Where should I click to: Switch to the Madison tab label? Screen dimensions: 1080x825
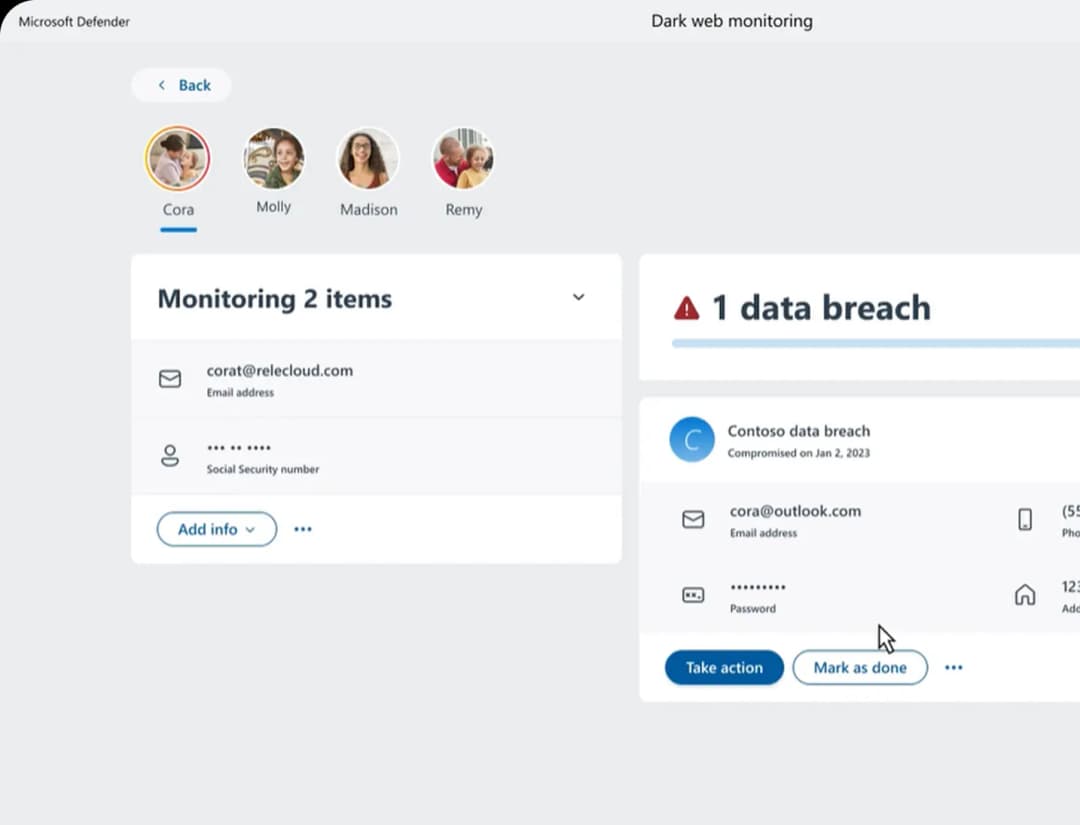point(368,209)
